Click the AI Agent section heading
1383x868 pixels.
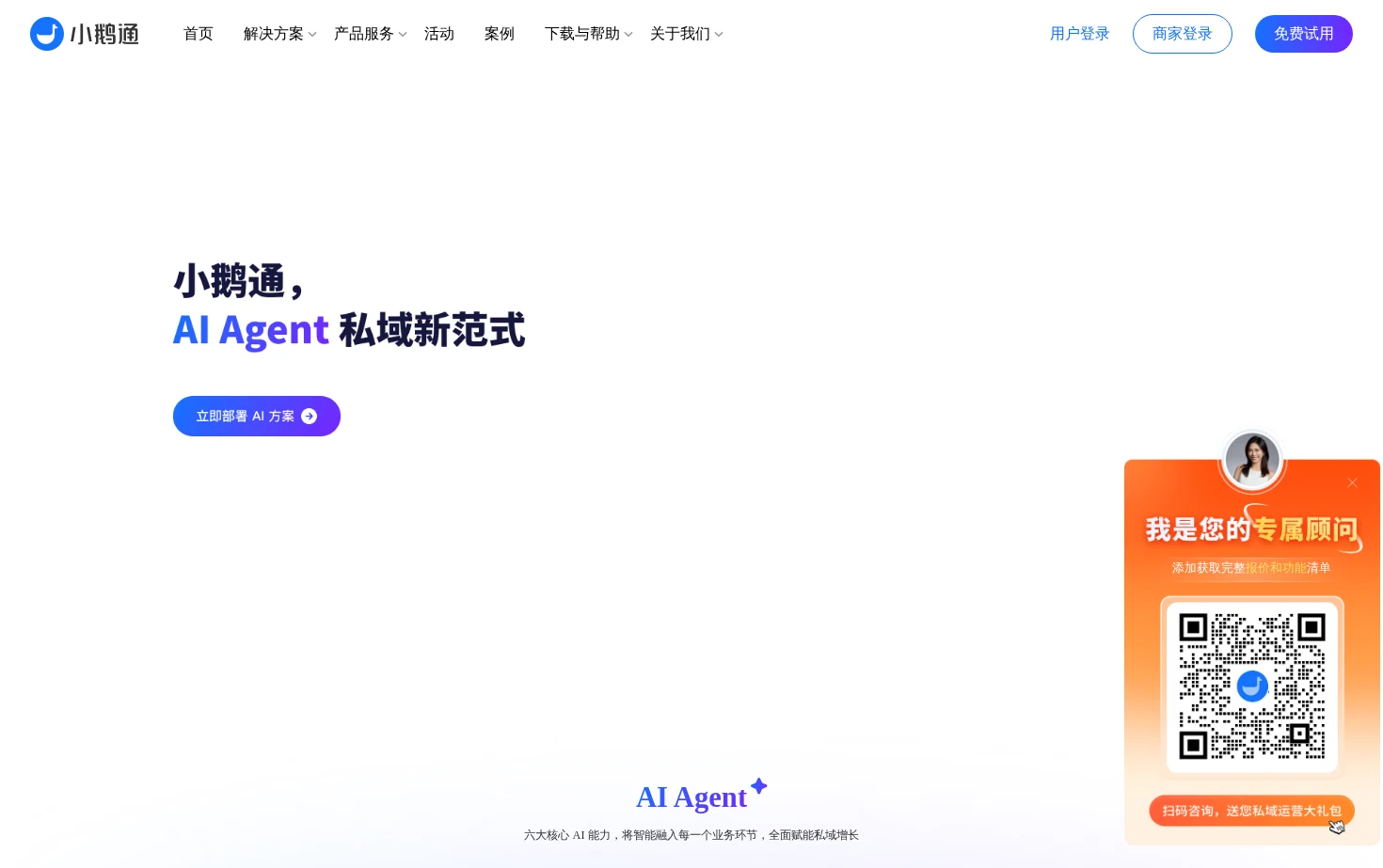click(691, 797)
